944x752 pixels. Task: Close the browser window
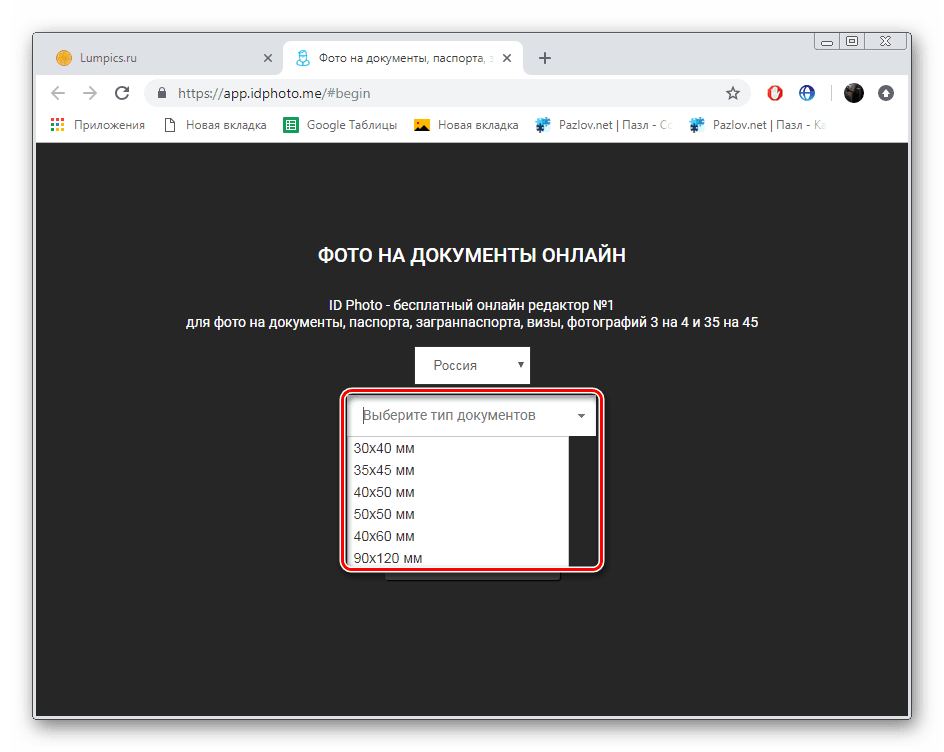(885, 41)
